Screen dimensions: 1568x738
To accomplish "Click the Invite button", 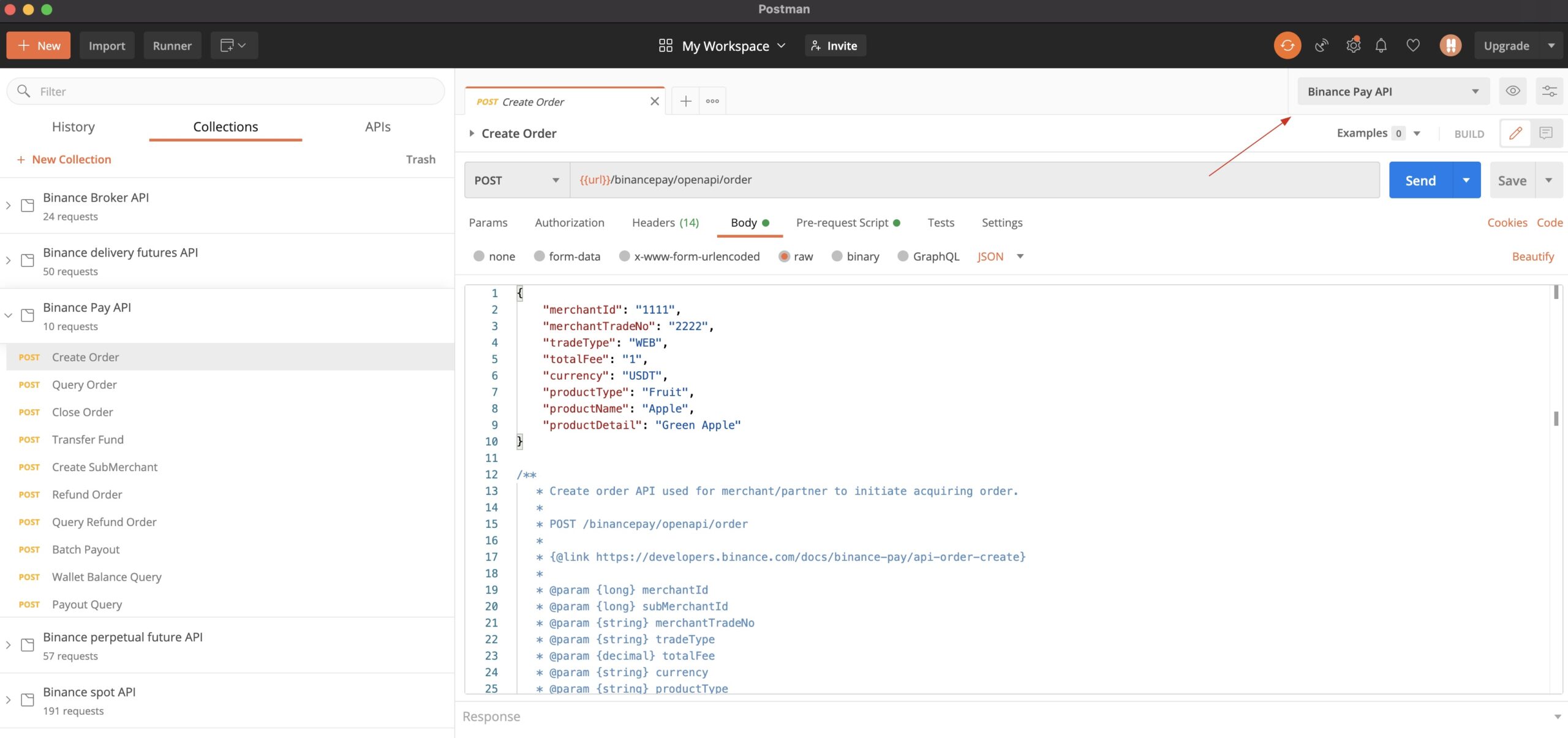I will (x=834, y=46).
